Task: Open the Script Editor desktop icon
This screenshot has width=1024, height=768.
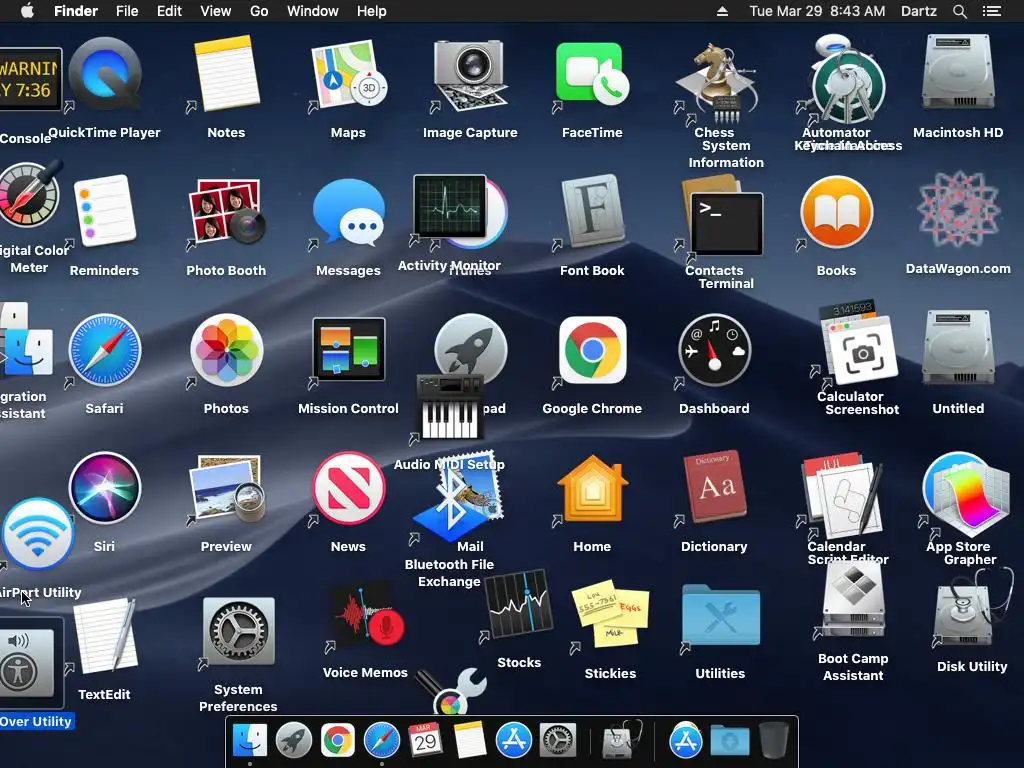Action: click(x=849, y=502)
